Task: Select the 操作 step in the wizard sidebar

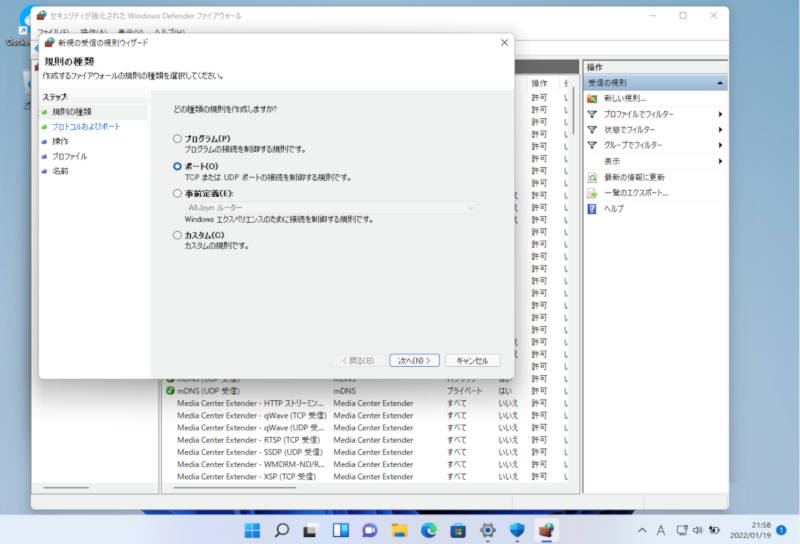Action: [x=60, y=141]
